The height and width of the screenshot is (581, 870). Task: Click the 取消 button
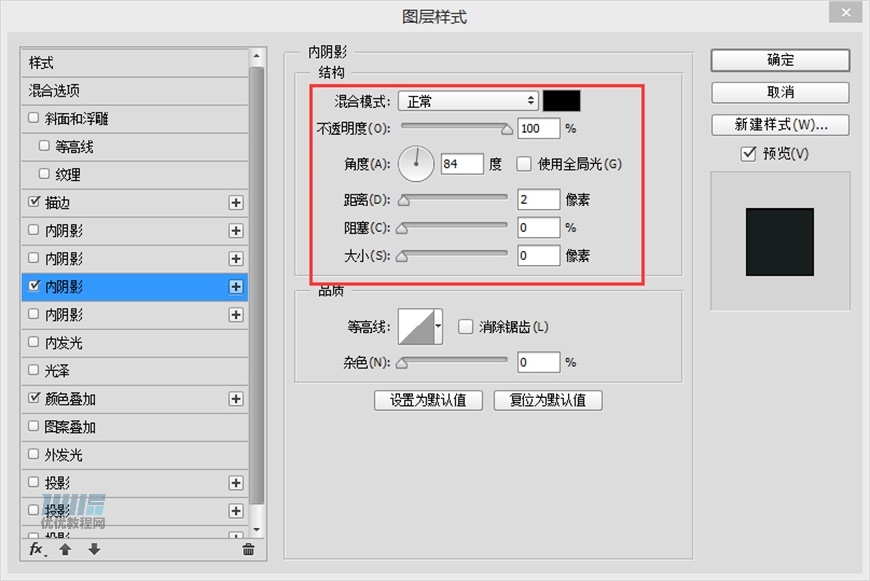(x=780, y=92)
